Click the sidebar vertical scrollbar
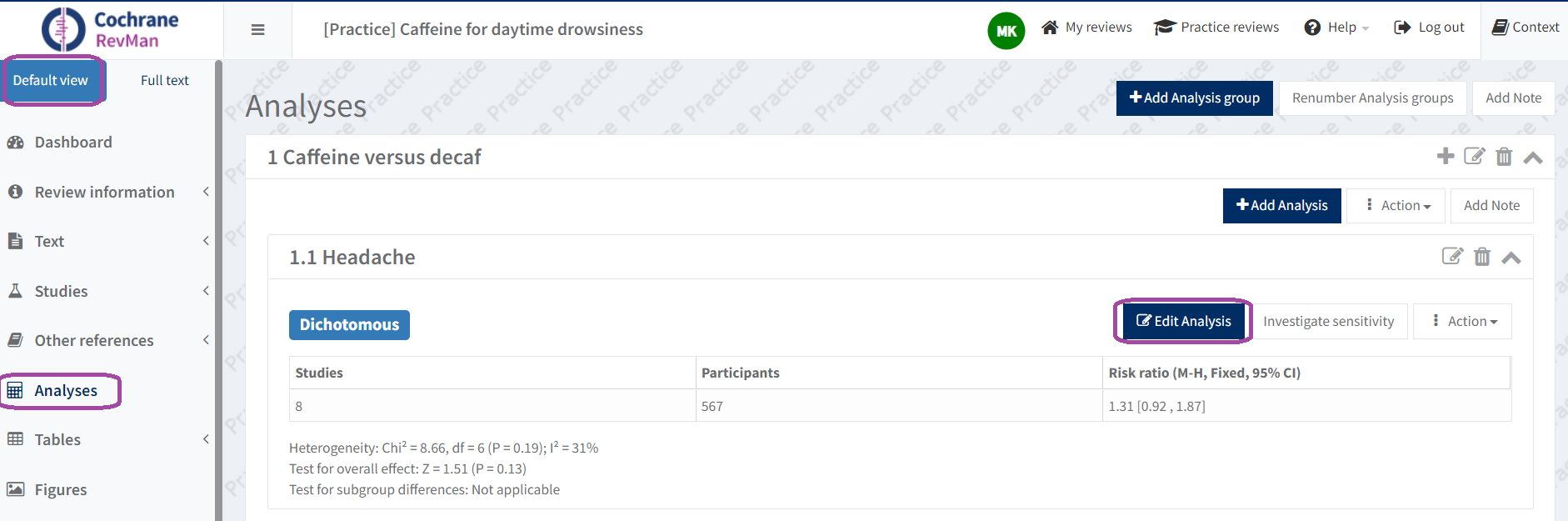Viewport: 1568px width, 521px height. coord(218,292)
